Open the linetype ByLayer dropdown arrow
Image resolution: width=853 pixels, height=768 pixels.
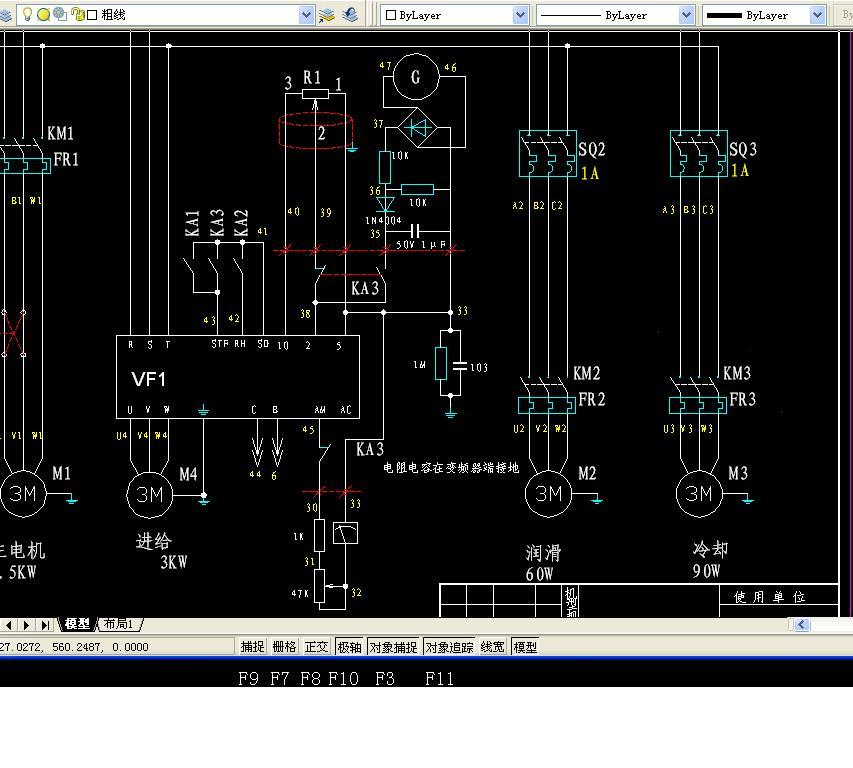tap(687, 15)
